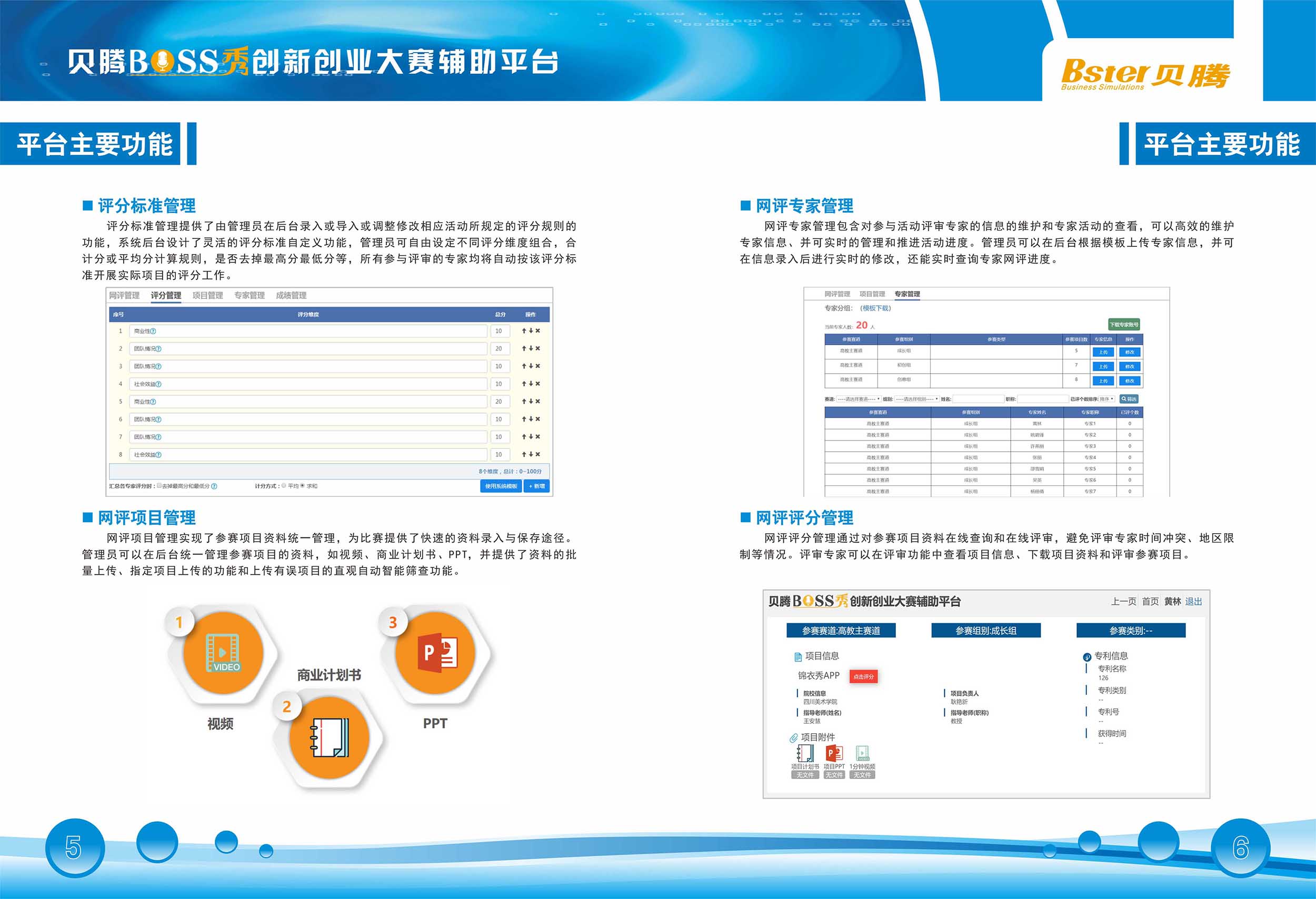The height and width of the screenshot is (899, 1316).
Task: Delete scoring row 7 with X icon
Action: [538, 436]
